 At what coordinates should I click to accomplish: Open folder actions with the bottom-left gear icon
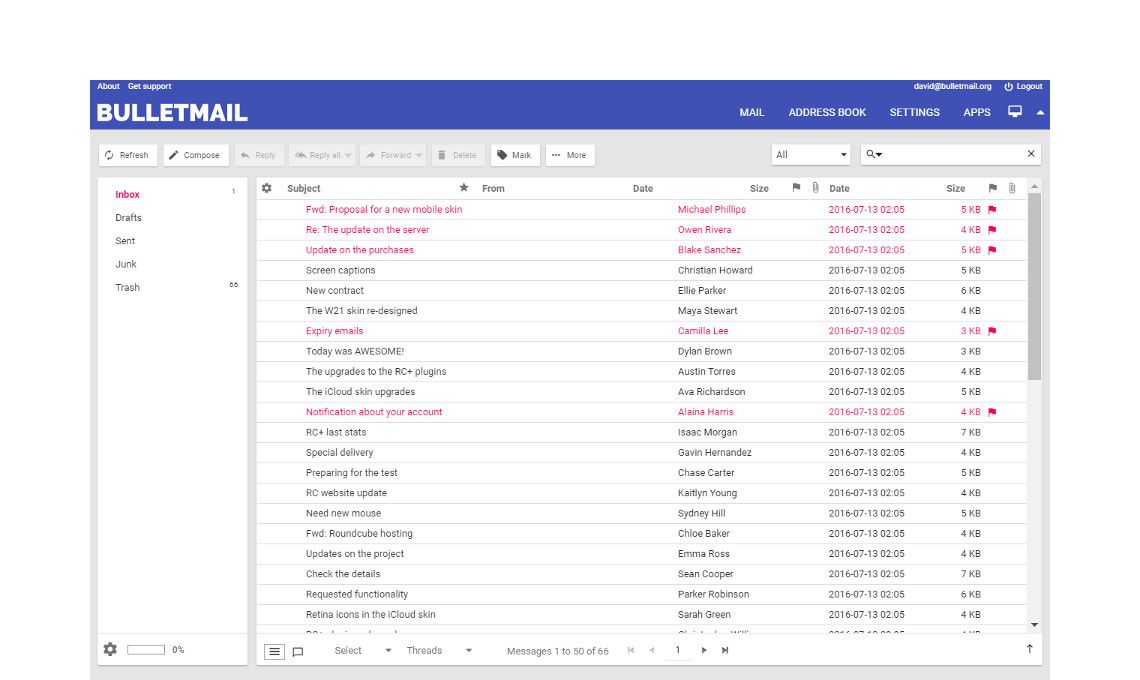[x=110, y=649]
